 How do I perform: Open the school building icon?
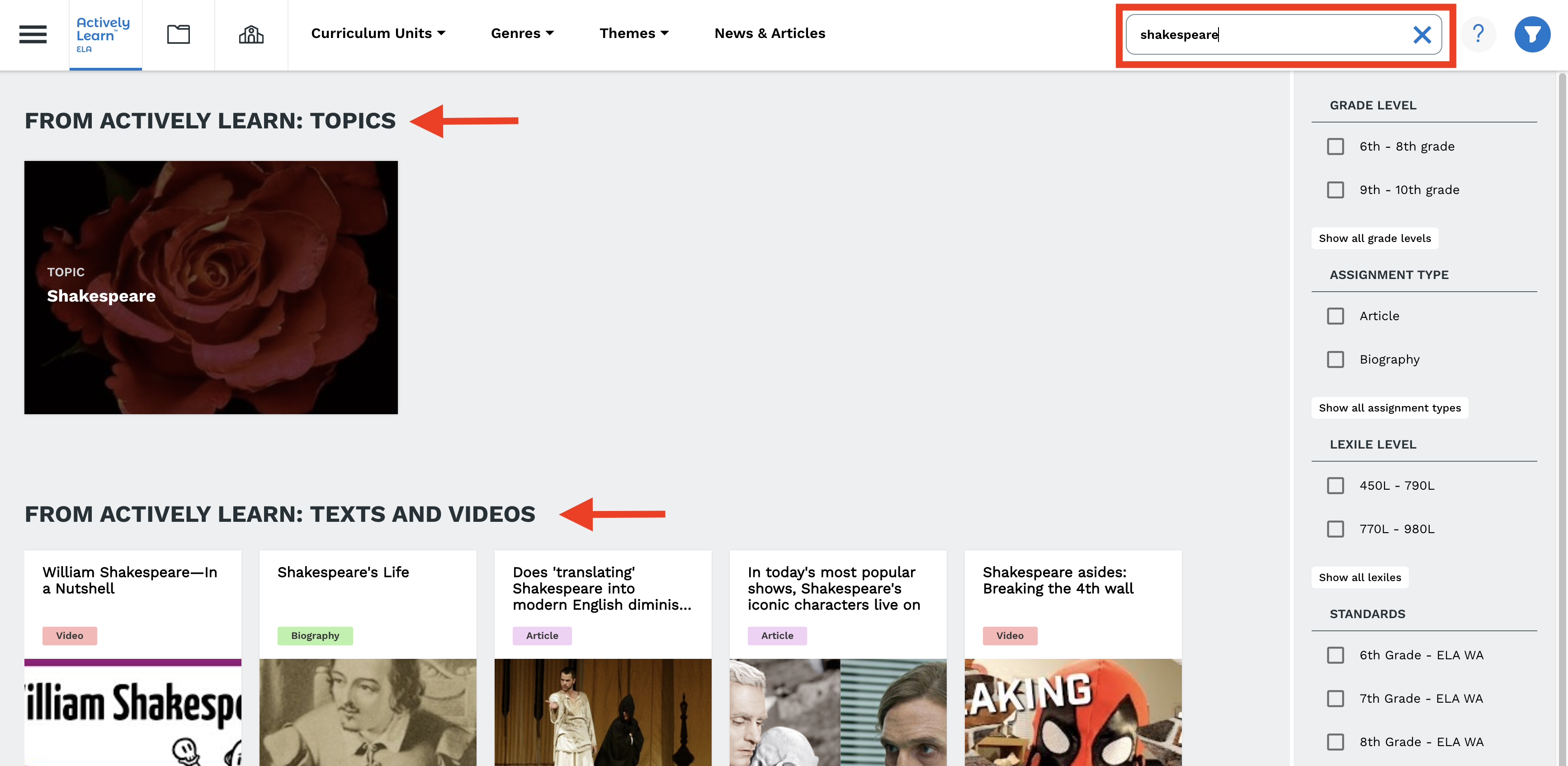(251, 34)
